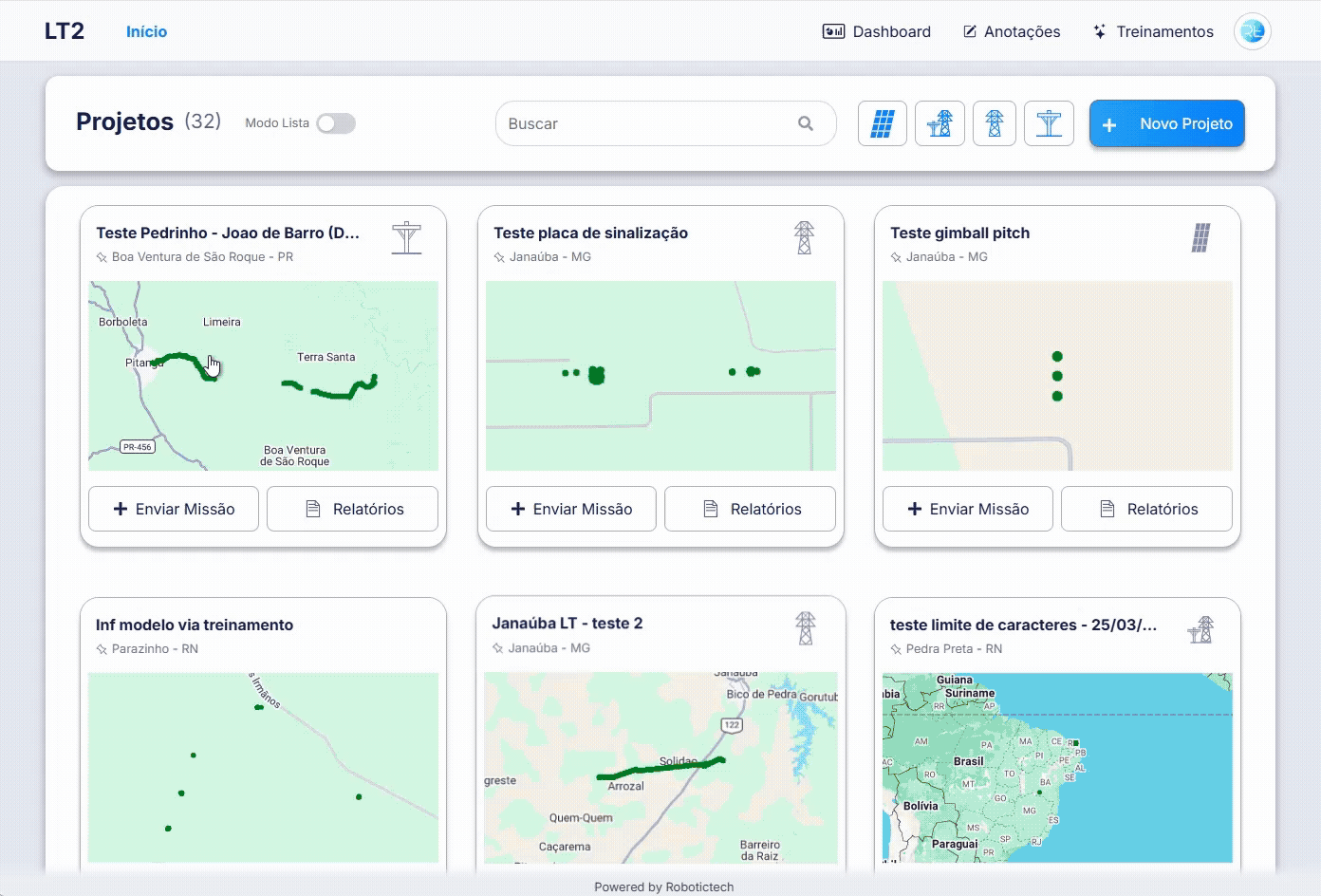Viewport: 1321px width, 896px height.
Task: Toggle the Modo Lista switch
Action: click(x=336, y=123)
